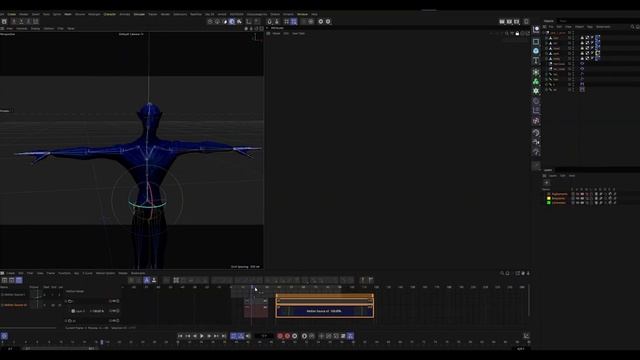Click the third white keyframe selection circle button
The image size is (640, 360).
tap(295, 336)
